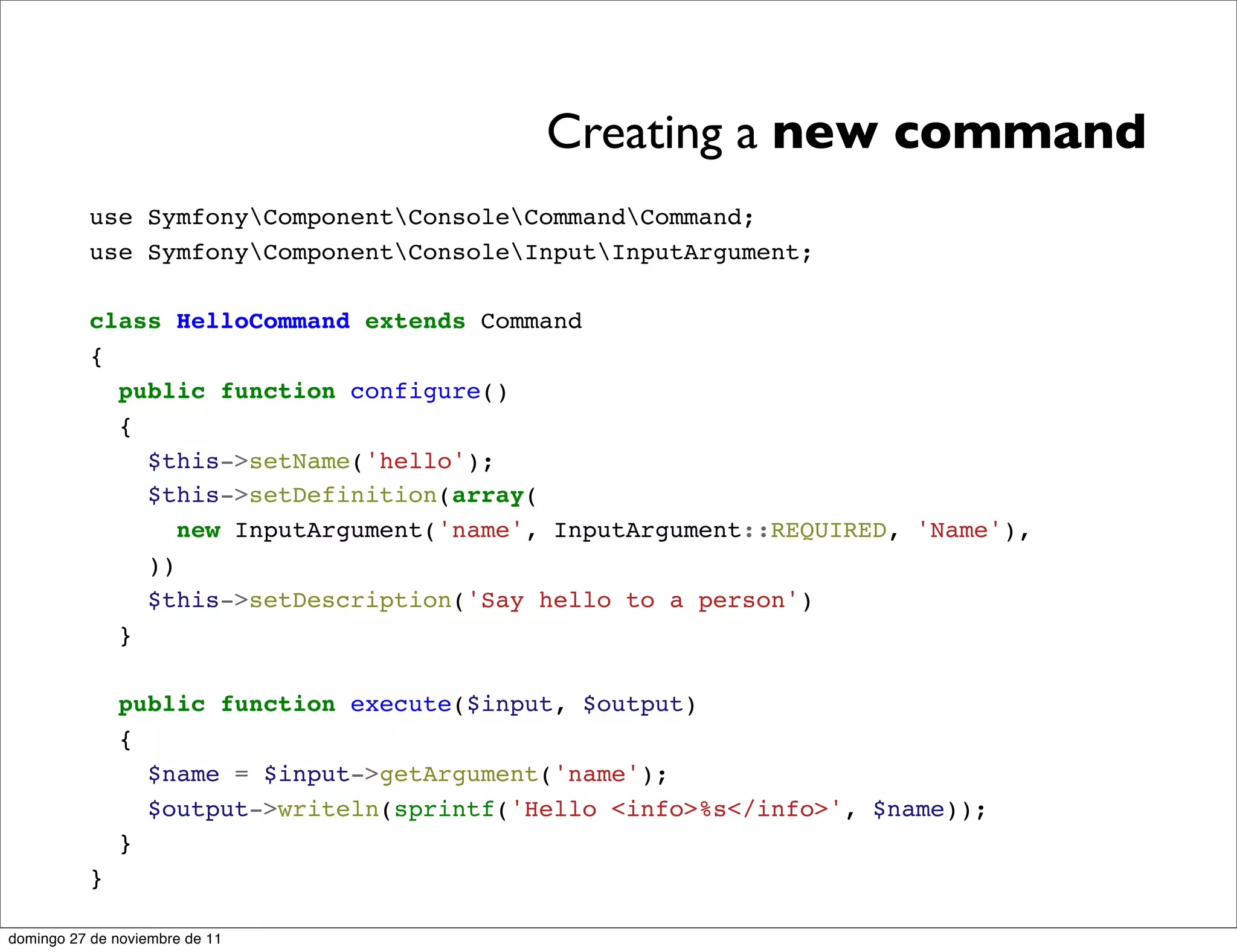Click the 'sprintf' function call
The height and width of the screenshot is (952, 1237).
pyautogui.click(x=444, y=810)
